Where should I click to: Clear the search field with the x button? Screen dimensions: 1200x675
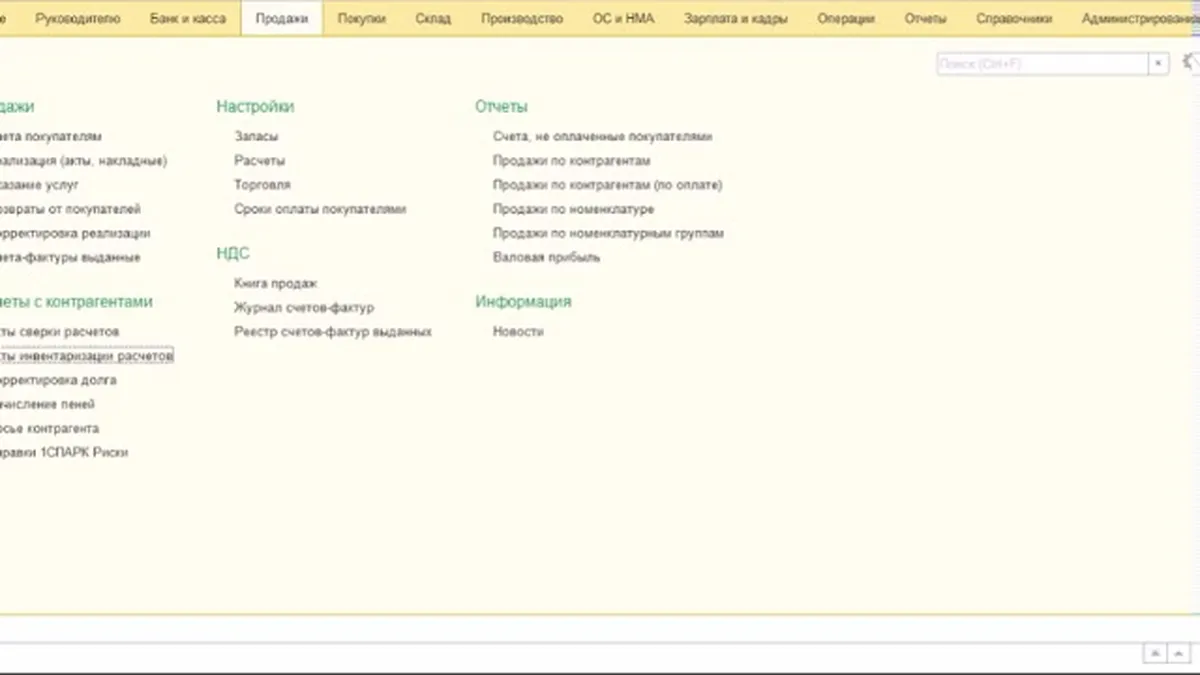(1159, 64)
